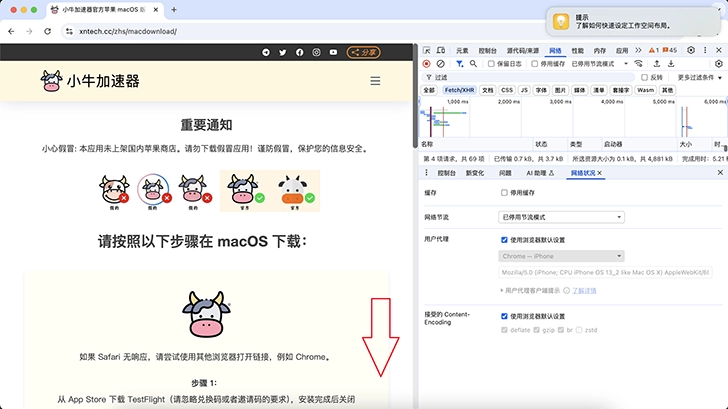Open the throttling dropdown in the network toolbar
Viewport: 728px width, 409px height.
point(599,64)
